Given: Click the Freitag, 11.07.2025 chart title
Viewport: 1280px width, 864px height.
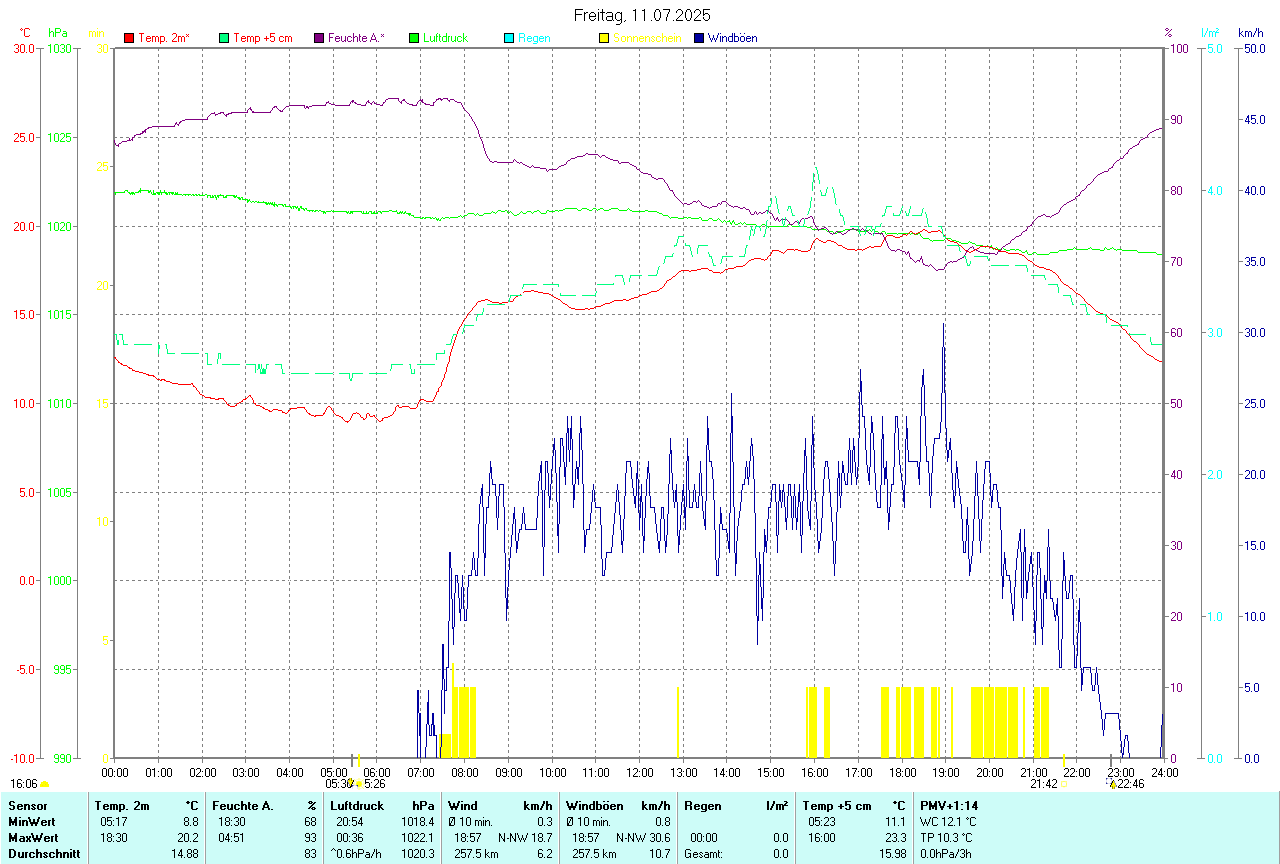Looking at the screenshot, I should pos(642,15).
